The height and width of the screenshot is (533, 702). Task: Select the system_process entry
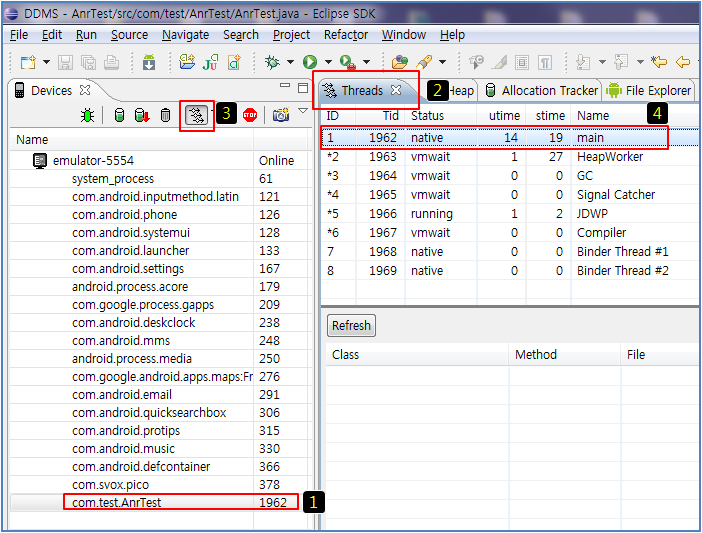pos(160,179)
